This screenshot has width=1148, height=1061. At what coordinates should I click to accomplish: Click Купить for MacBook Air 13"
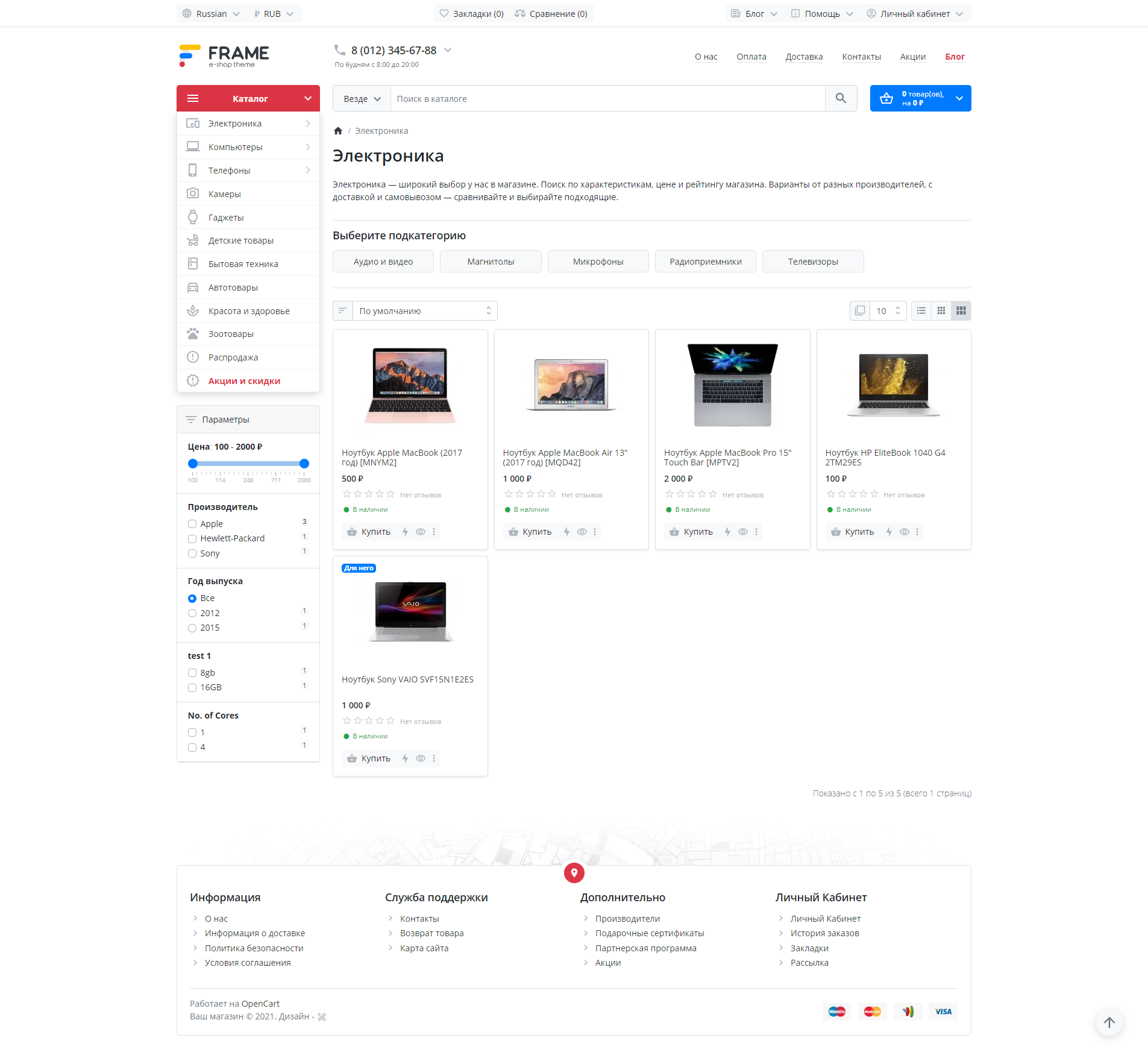[530, 532]
